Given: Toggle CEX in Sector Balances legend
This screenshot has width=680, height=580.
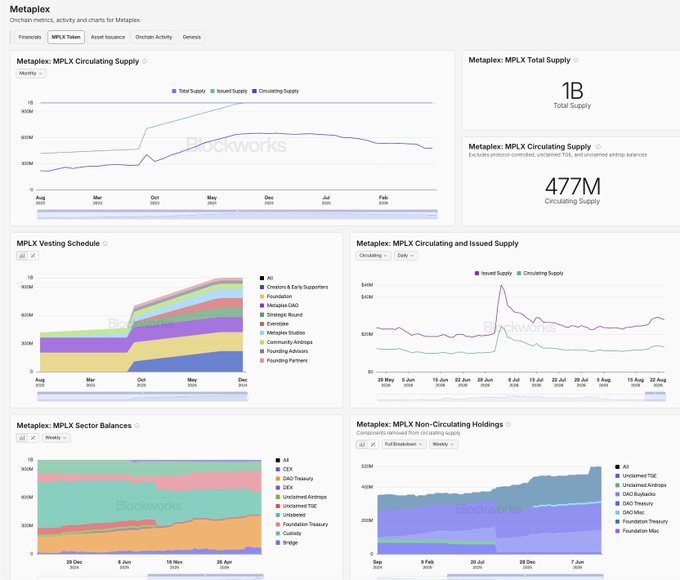Looking at the screenshot, I should pyautogui.click(x=284, y=469).
